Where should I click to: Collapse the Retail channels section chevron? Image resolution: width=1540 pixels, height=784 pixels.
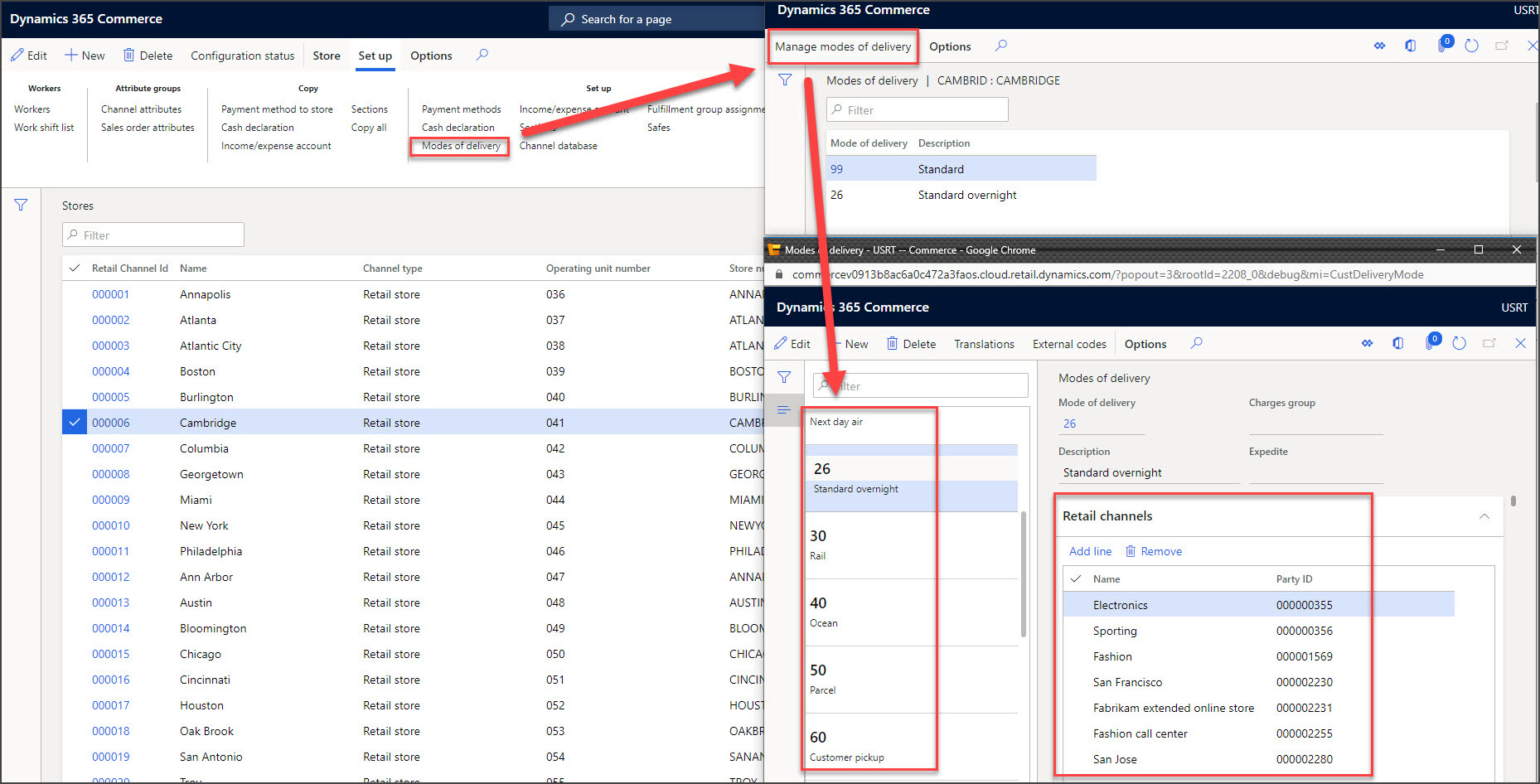pos(1484,515)
